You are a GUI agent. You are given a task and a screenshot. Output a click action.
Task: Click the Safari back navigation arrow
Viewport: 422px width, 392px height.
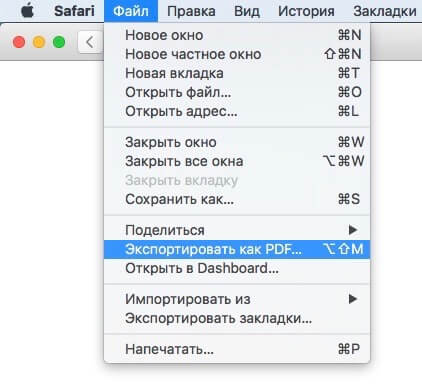coord(90,42)
